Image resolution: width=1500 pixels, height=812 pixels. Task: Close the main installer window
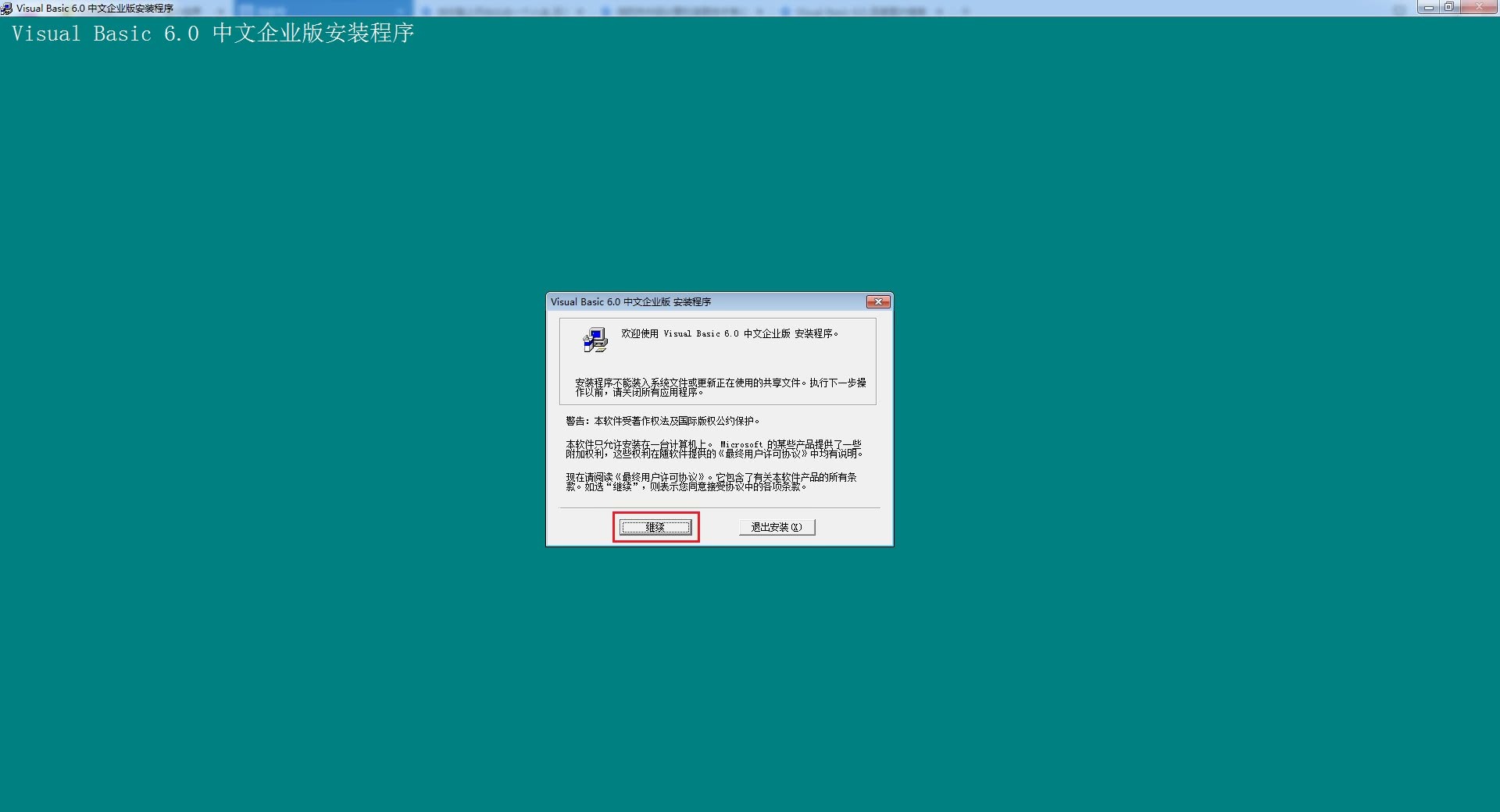(1479, 7)
